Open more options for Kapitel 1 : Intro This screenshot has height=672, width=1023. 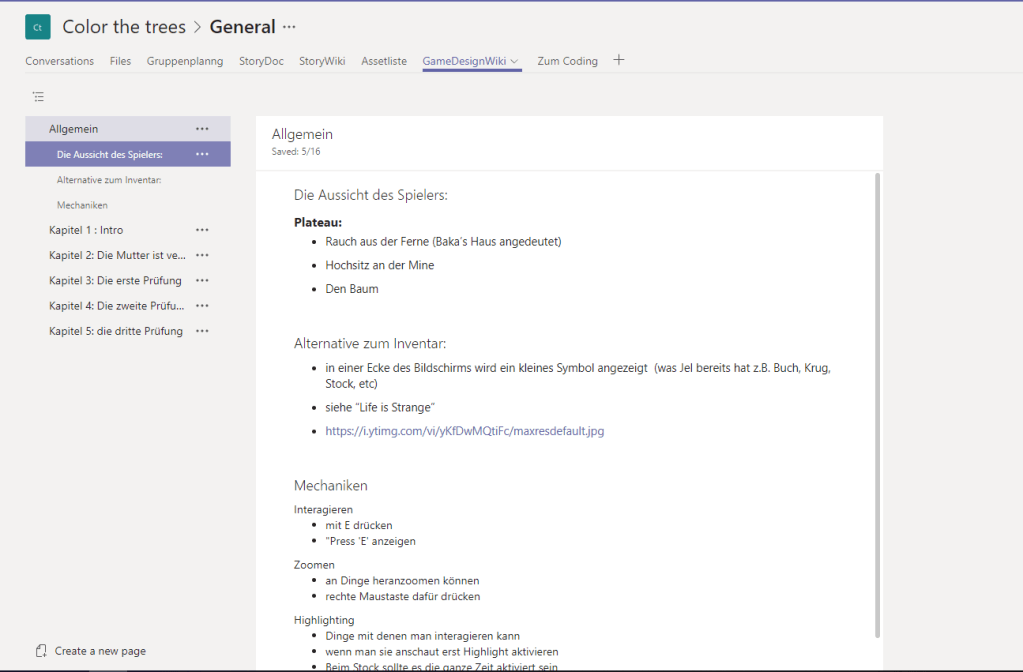point(202,230)
